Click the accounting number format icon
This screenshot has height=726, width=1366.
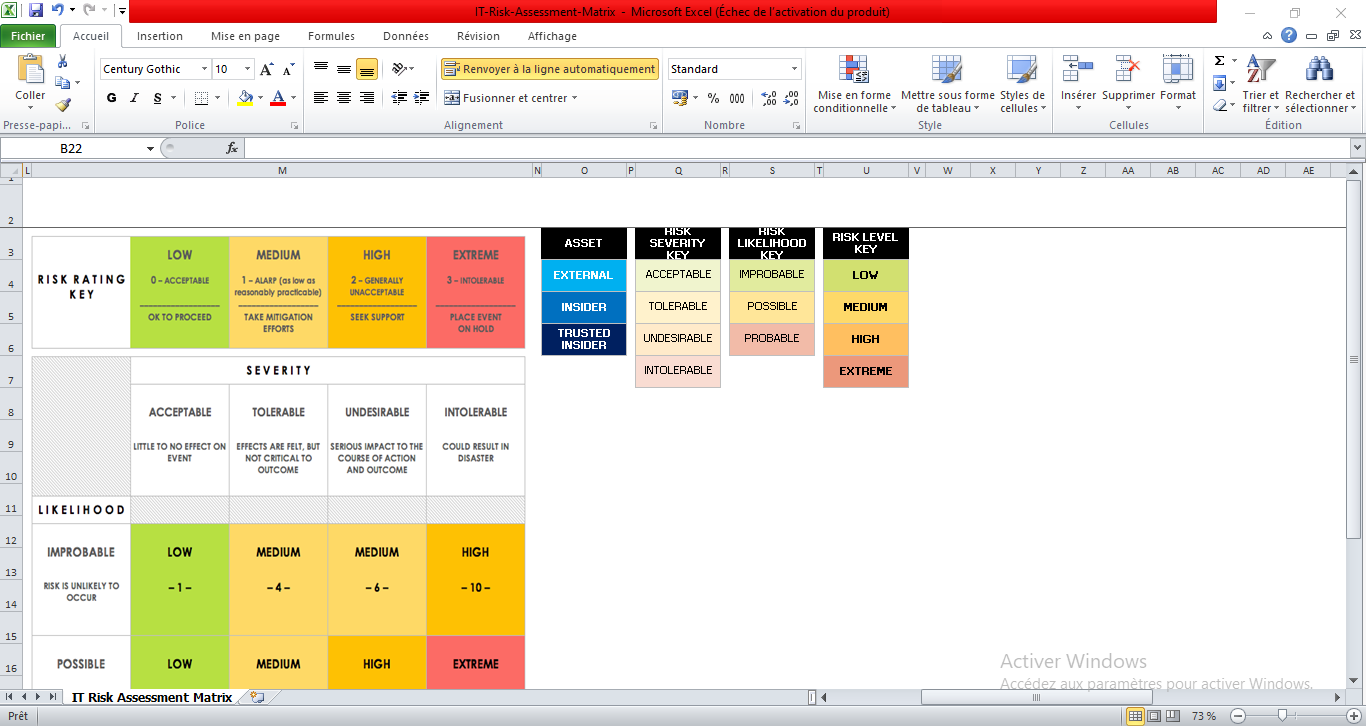[x=680, y=98]
